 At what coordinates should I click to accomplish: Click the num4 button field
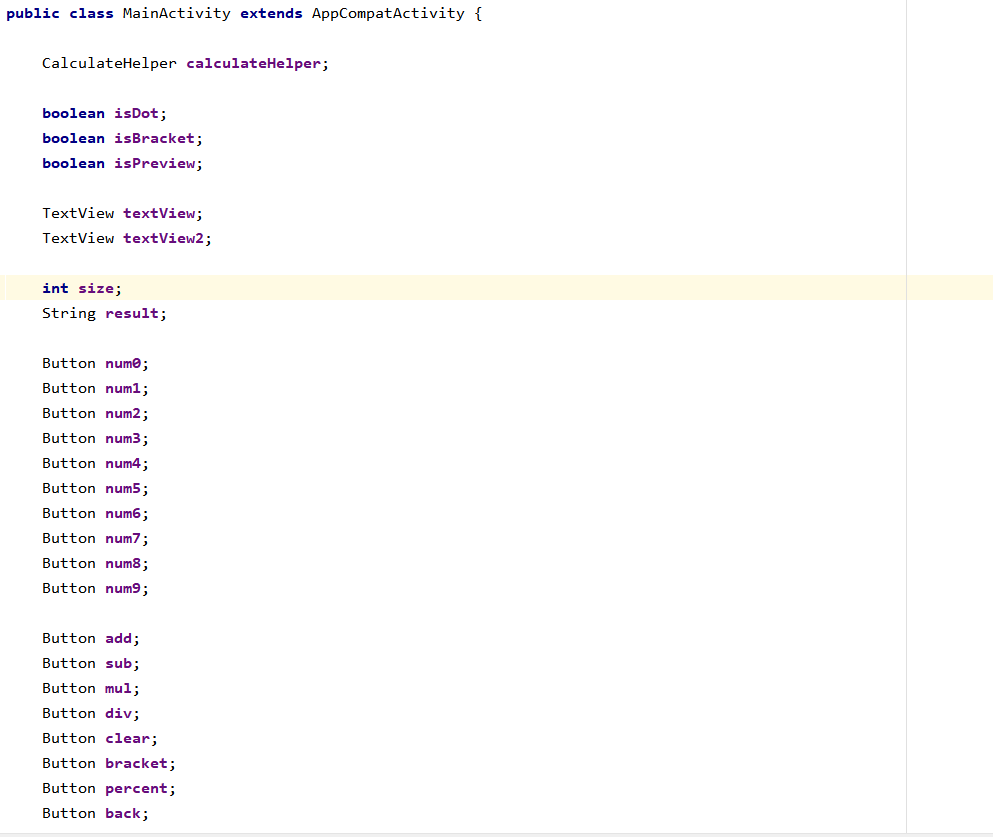(x=123, y=463)
